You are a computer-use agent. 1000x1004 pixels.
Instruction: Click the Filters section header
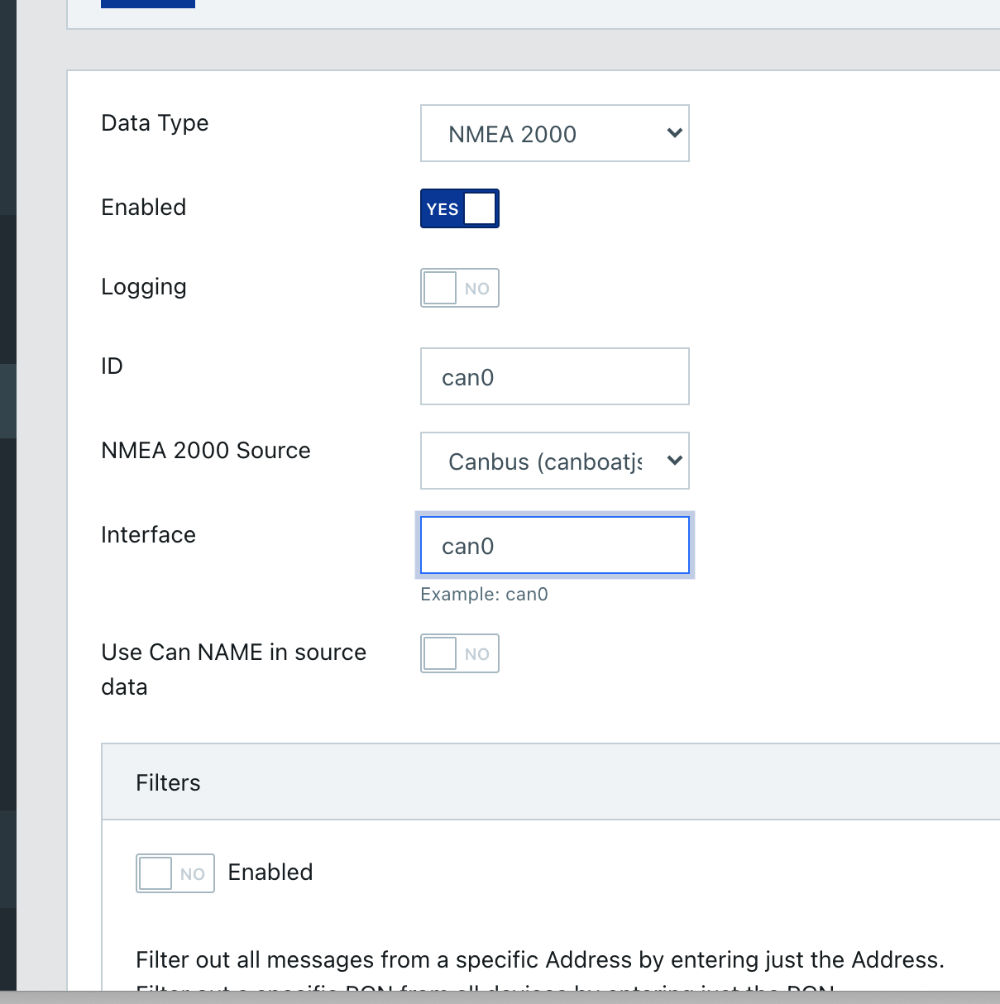point(168,783)
